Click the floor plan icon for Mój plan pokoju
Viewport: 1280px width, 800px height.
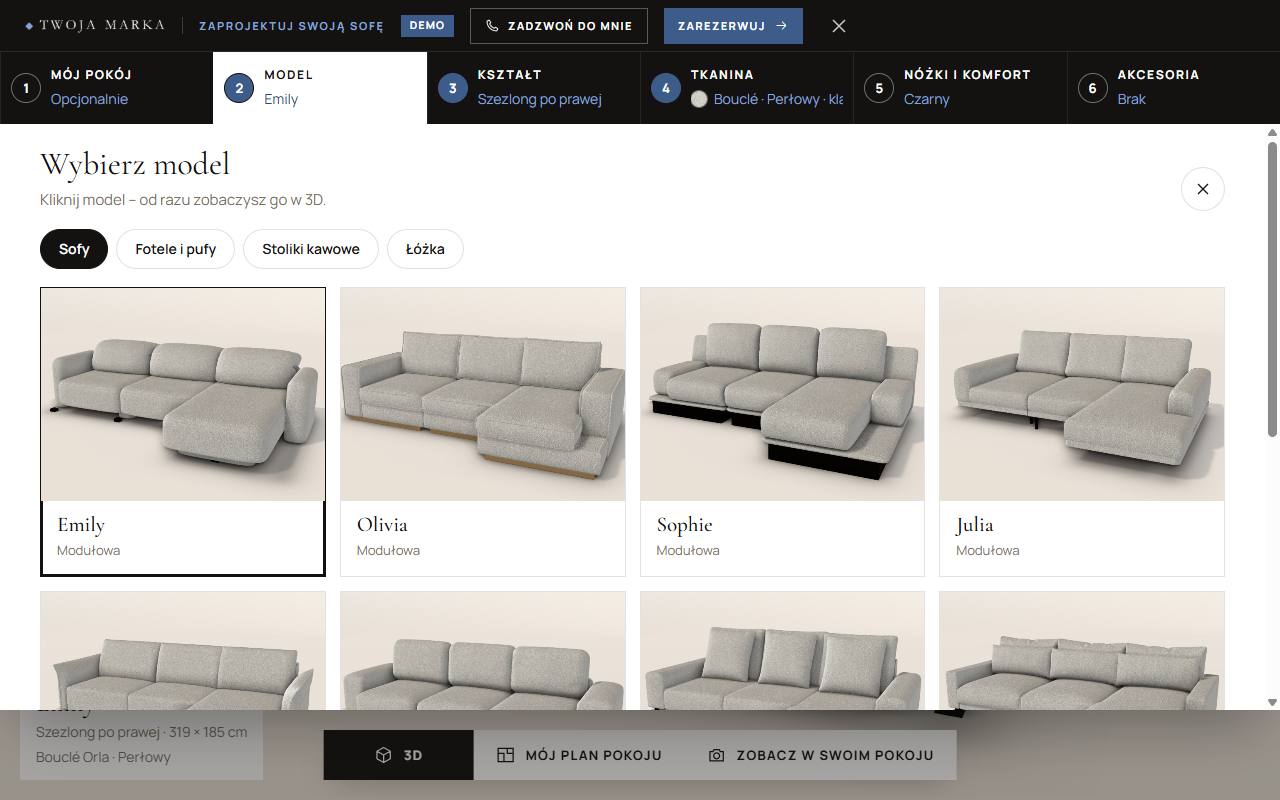506,755
